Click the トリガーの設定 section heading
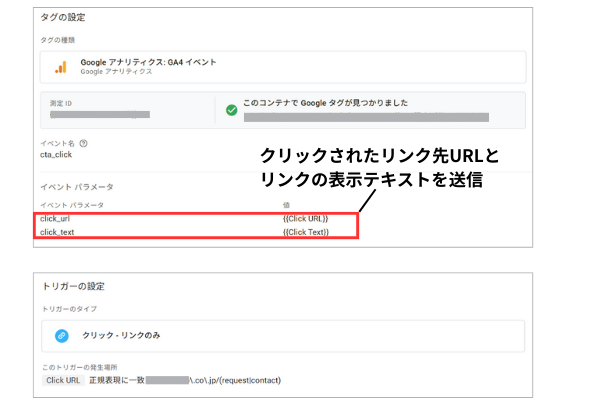The height and width of the screenshot is (405, 600). (66, 286)
